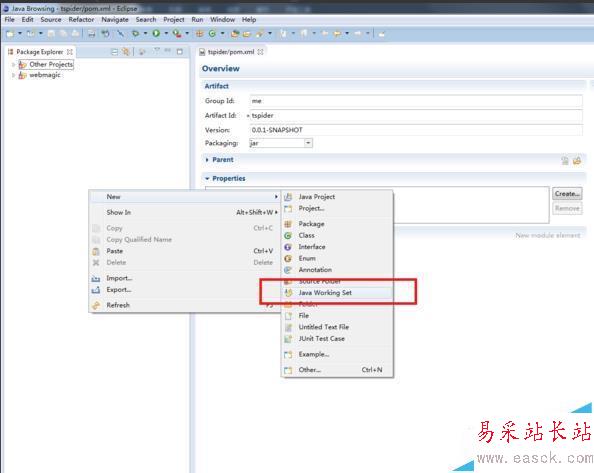Viewport: 594px width, 473px height.
Task: Click the Other Projects folder icon
Action: (x=23, y=65)
